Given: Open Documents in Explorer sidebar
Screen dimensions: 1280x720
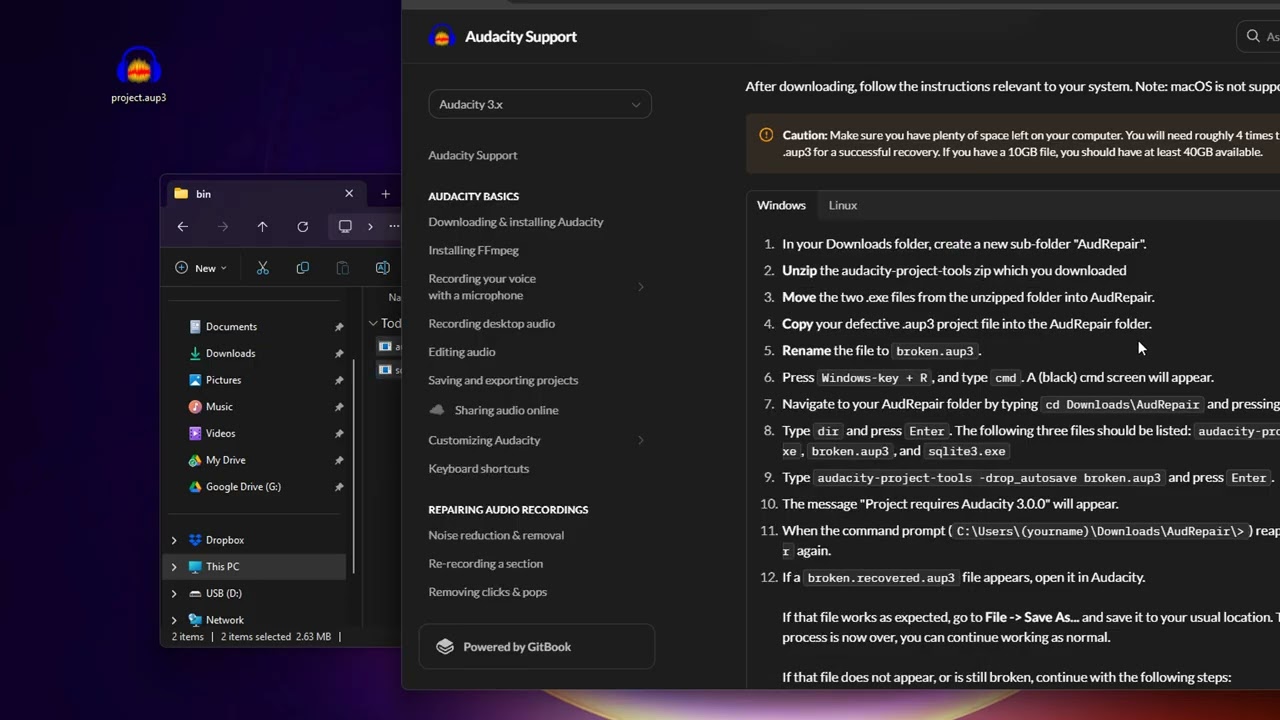Looking at the screenshot, I should click(231, 327).
